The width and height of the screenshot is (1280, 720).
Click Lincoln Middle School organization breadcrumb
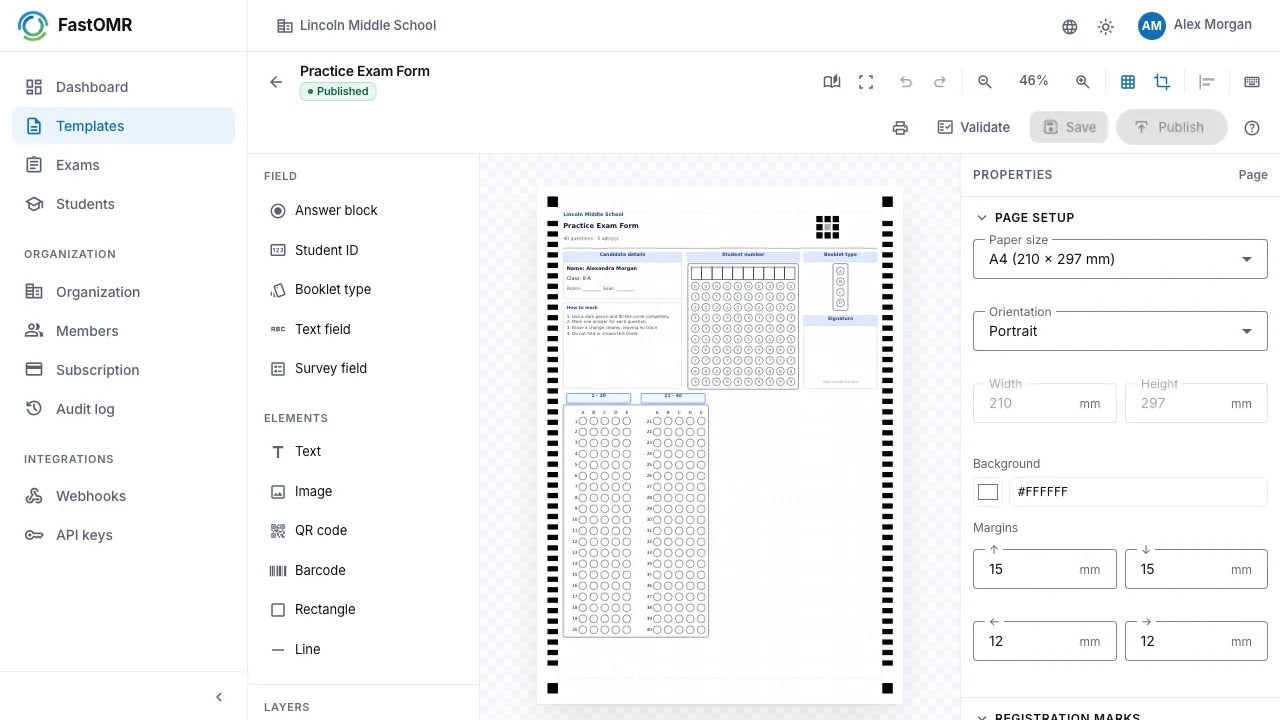click(x=357, y=26)
